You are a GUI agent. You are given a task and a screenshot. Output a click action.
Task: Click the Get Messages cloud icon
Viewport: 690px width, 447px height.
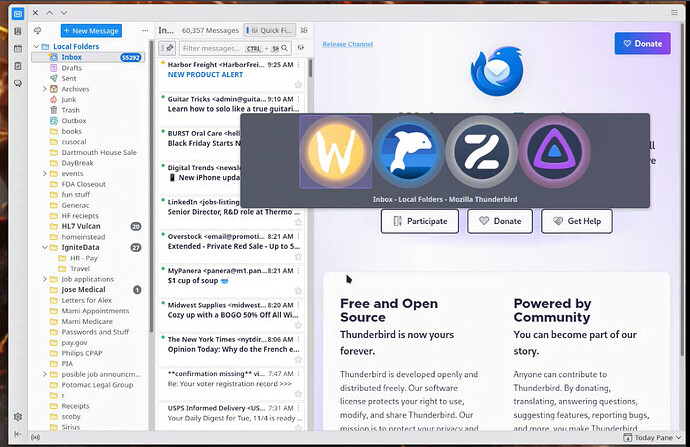(x=37, y=31)
